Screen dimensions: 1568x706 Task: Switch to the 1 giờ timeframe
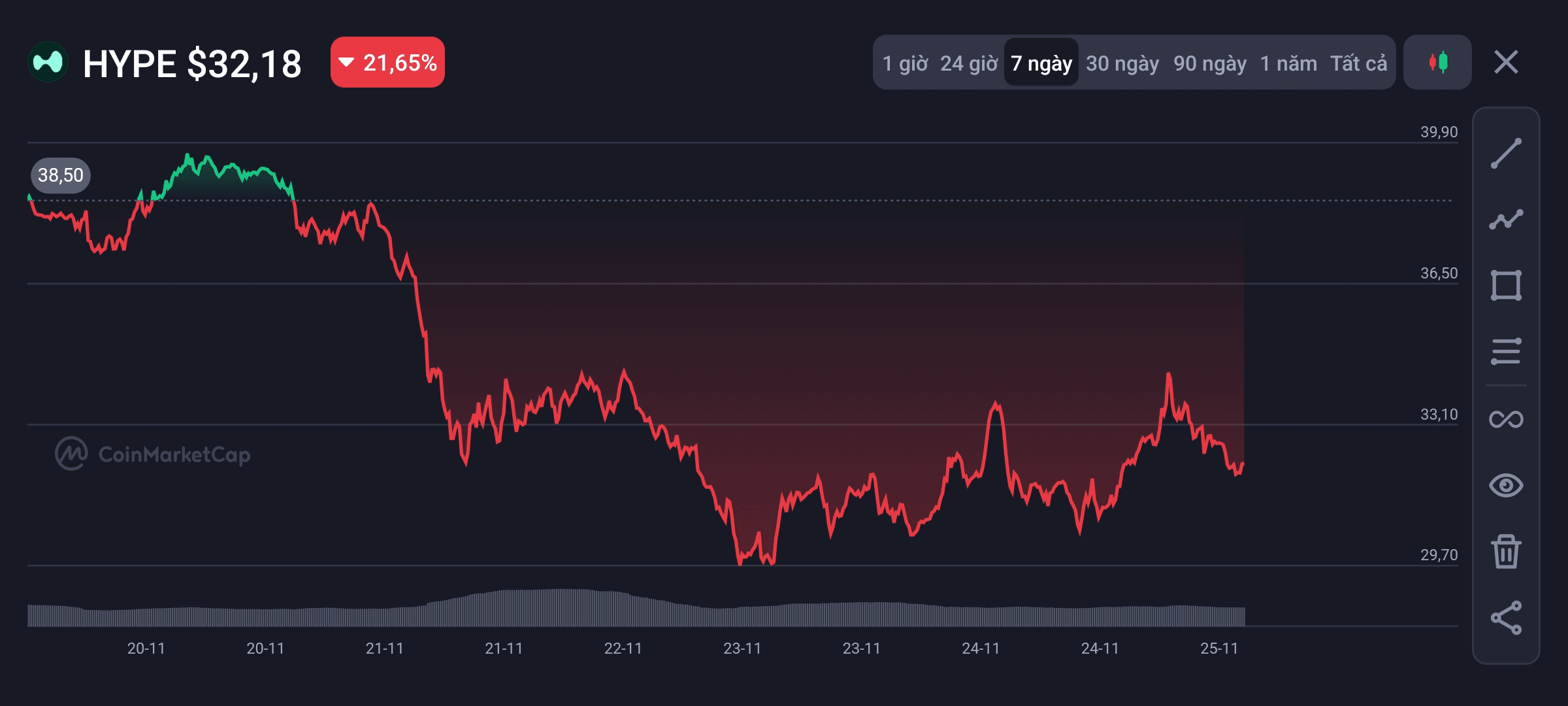[905, 63]
